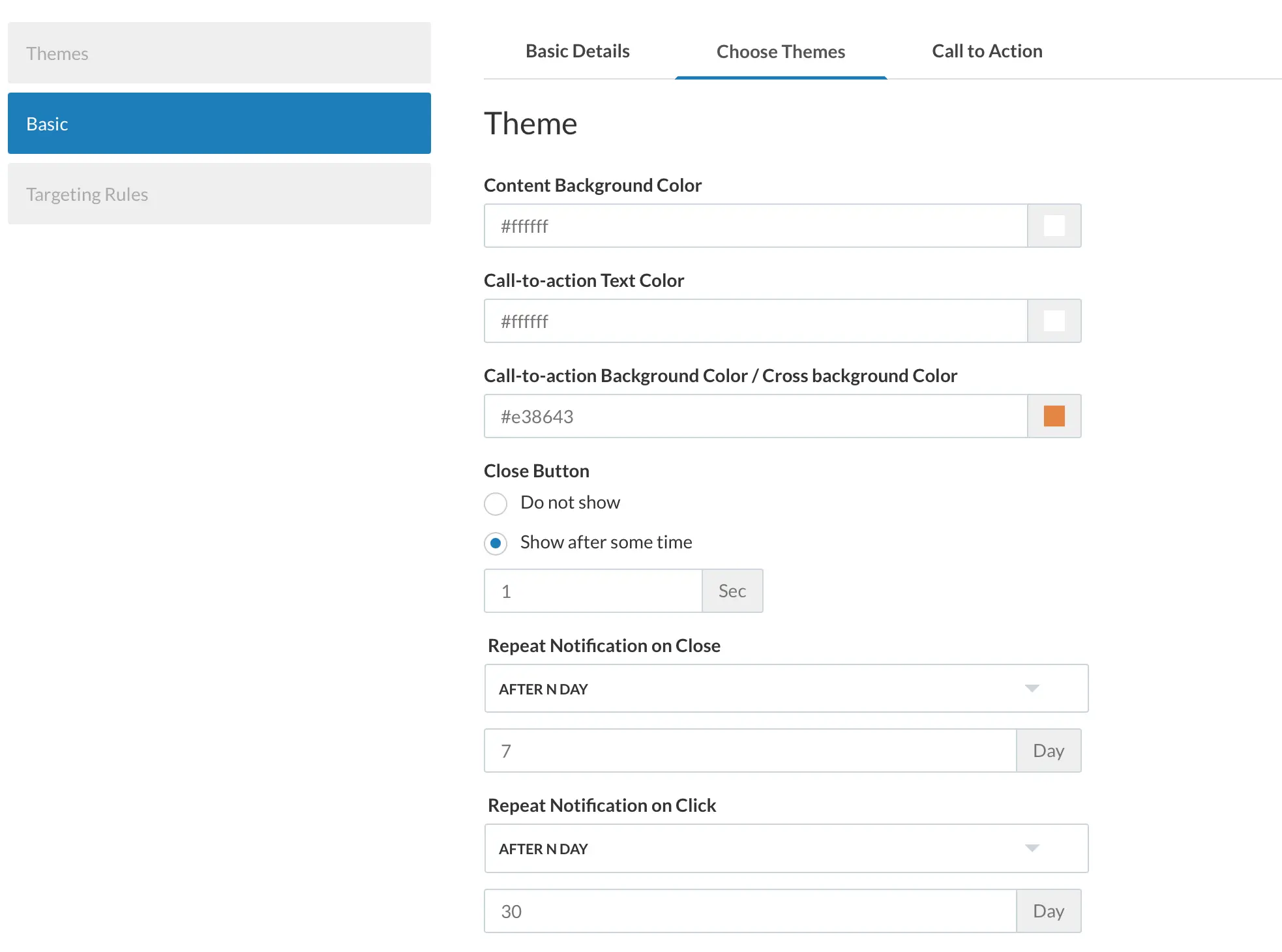Select Basic item in left sidebar

click(x=219, y=124)
